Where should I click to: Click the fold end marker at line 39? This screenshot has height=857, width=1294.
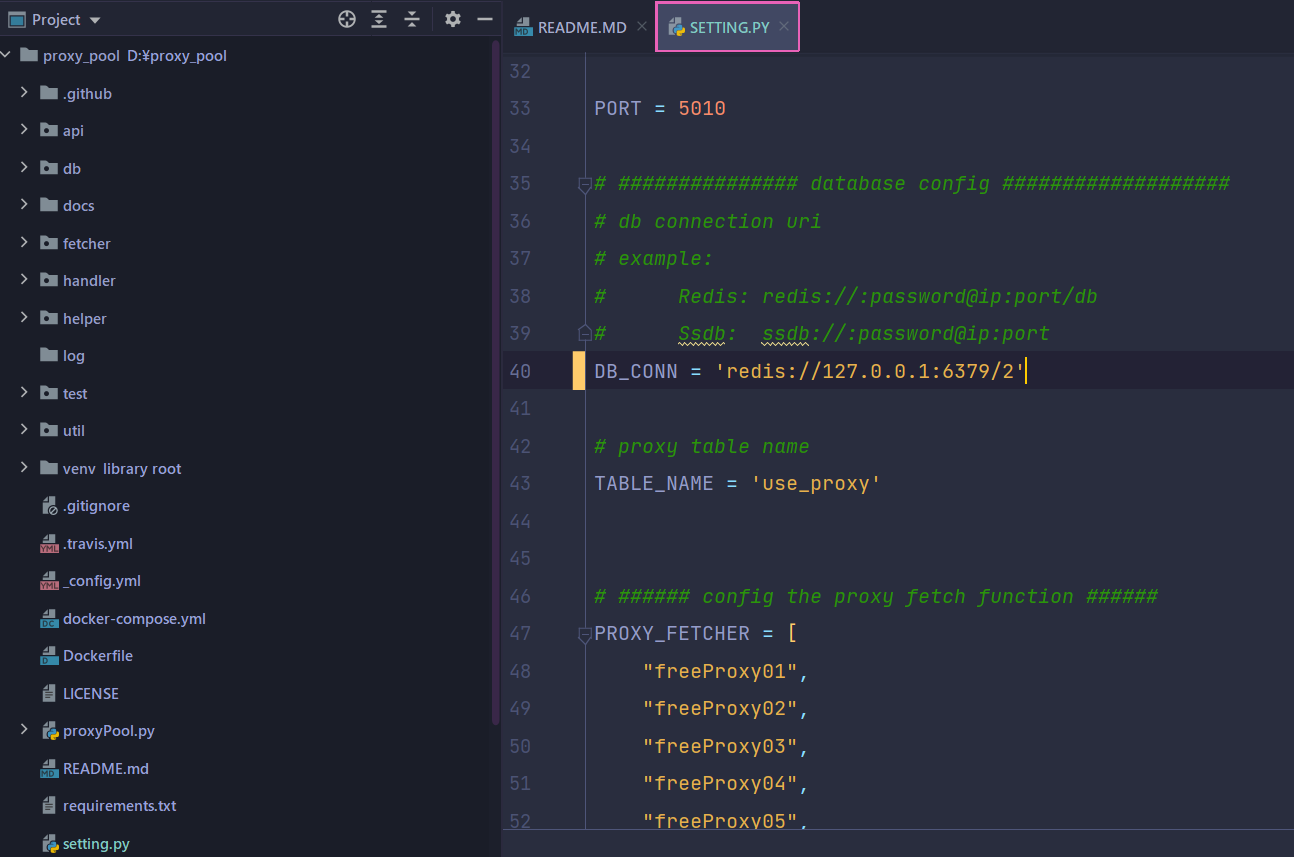tap(585, 333)
